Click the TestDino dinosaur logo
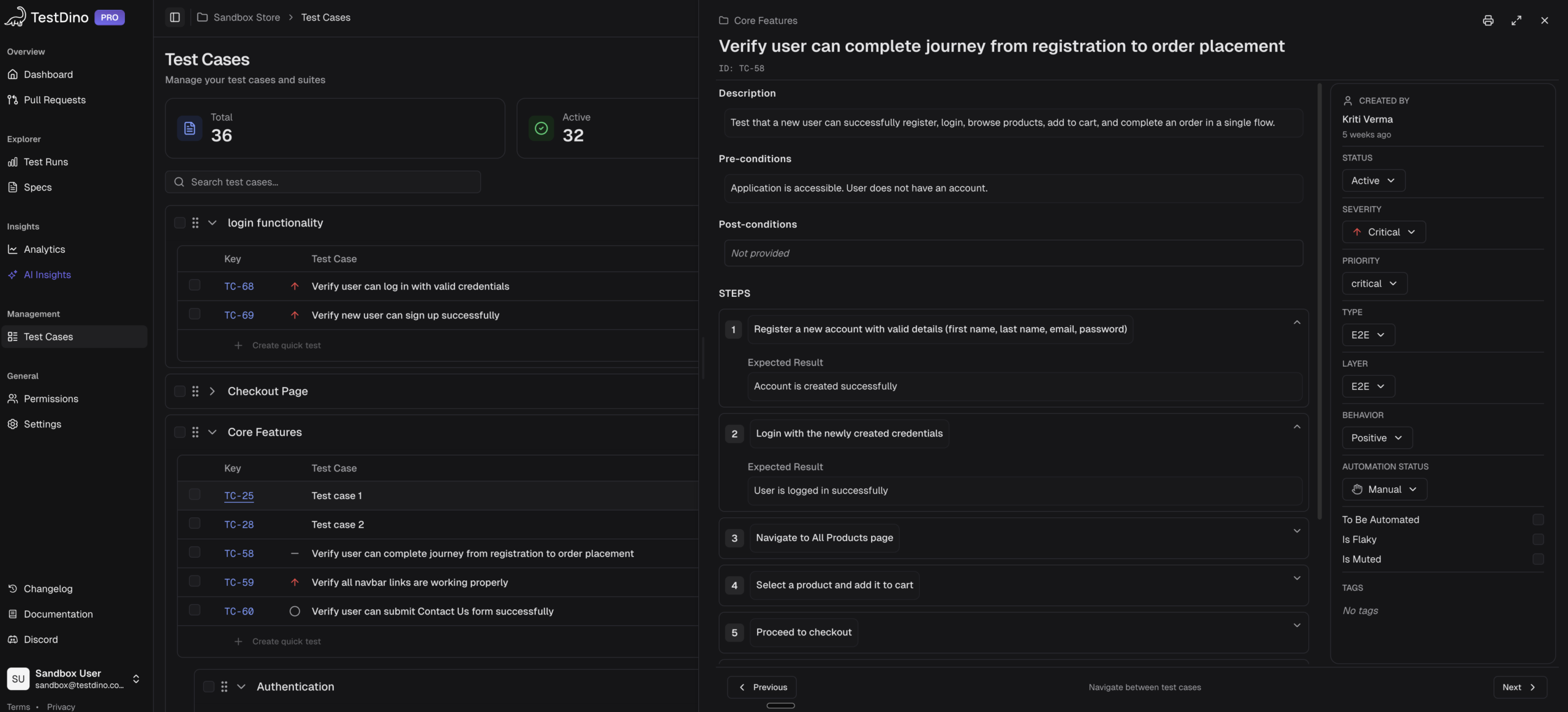Viewport: 1568px width, 712px height. pyautogui.click(x=15, y=17)
